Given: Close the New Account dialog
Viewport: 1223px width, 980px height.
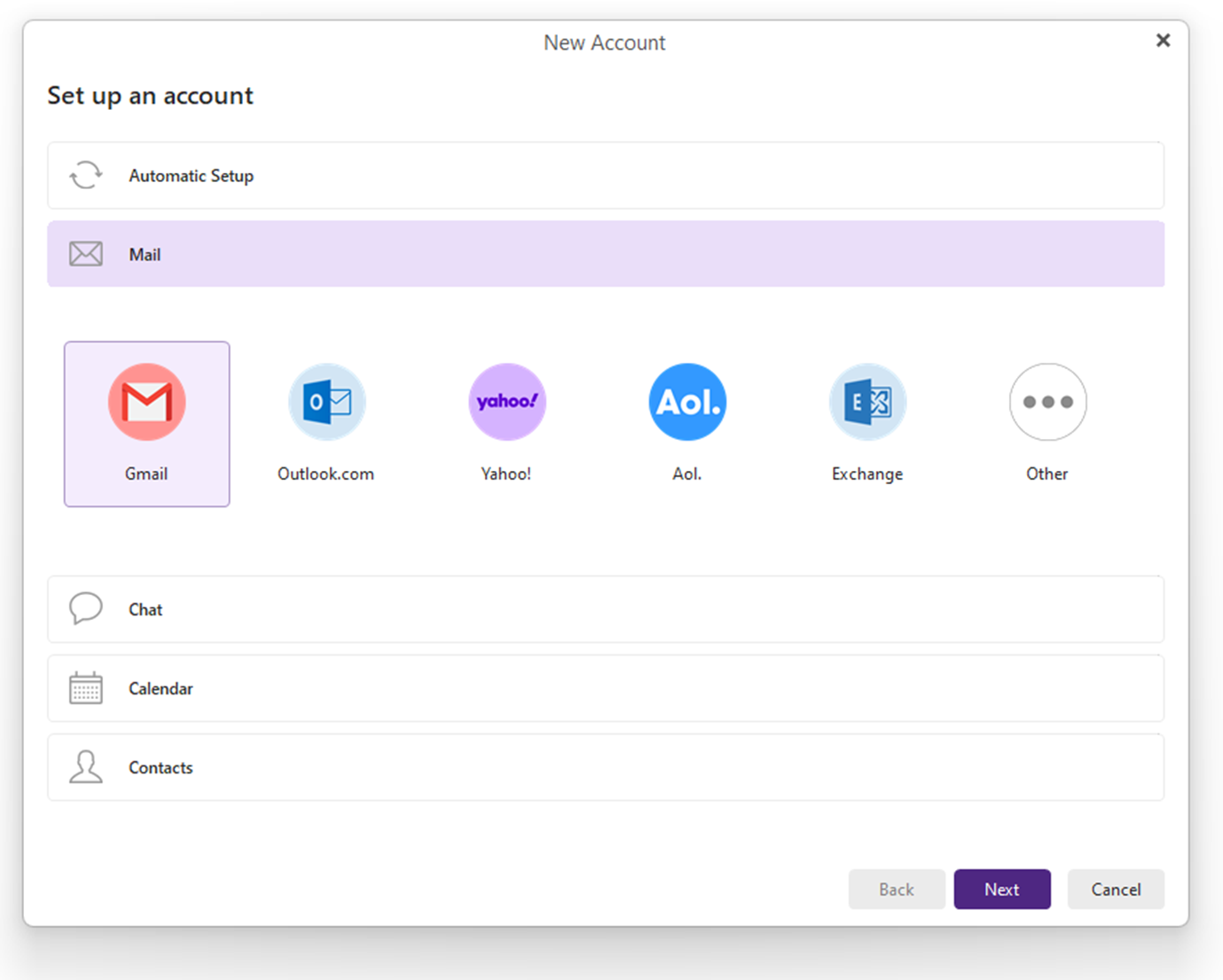Looking at the screenshot, I should coord(1164,41).
